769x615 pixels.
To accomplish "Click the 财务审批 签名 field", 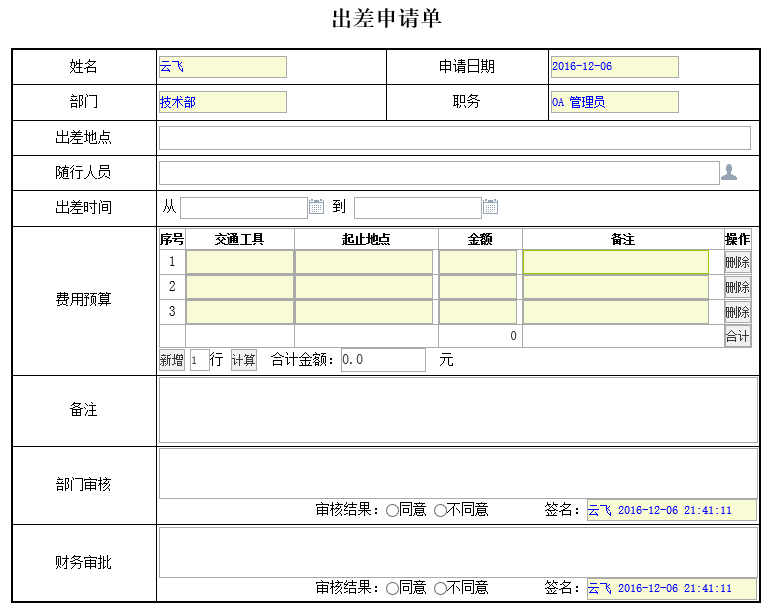I will 671,588.
